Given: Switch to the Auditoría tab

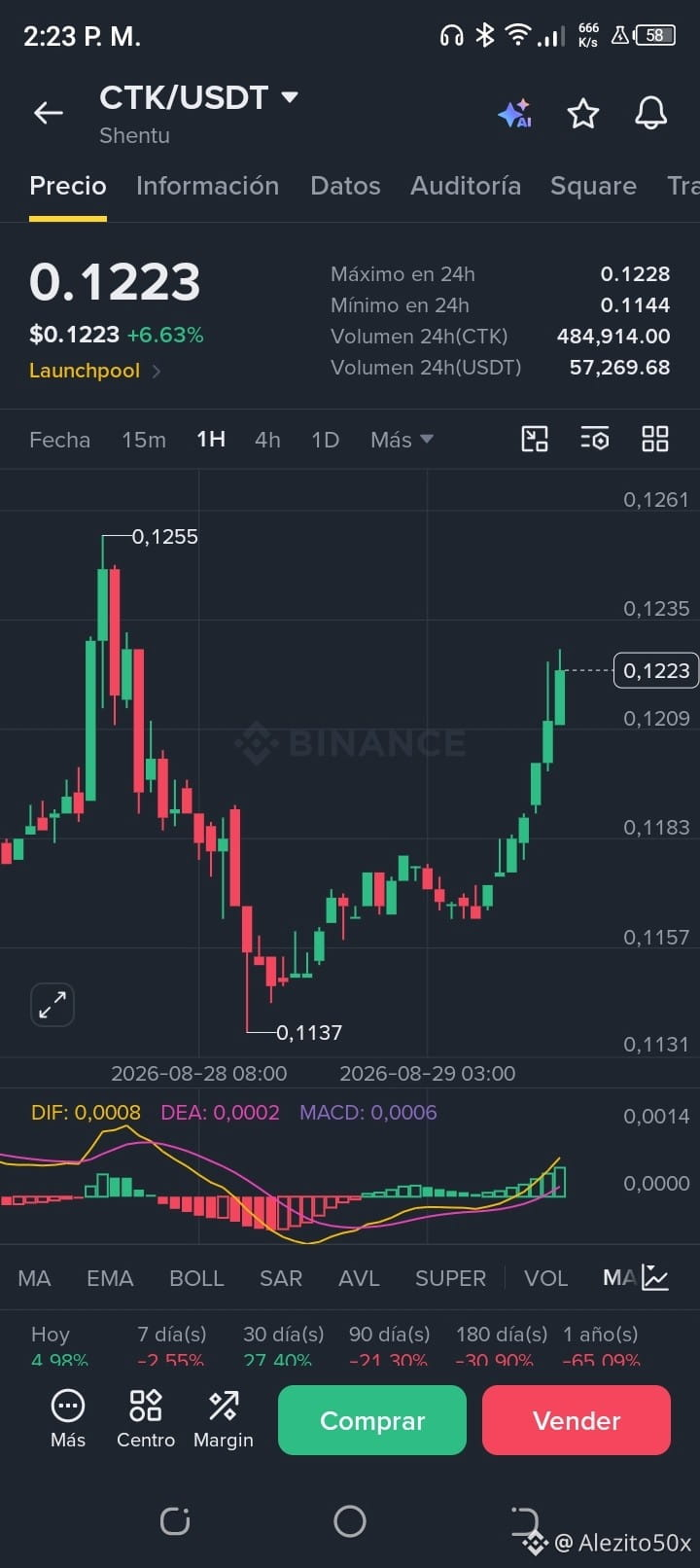Looking at the screenshot, I should 466,186.
